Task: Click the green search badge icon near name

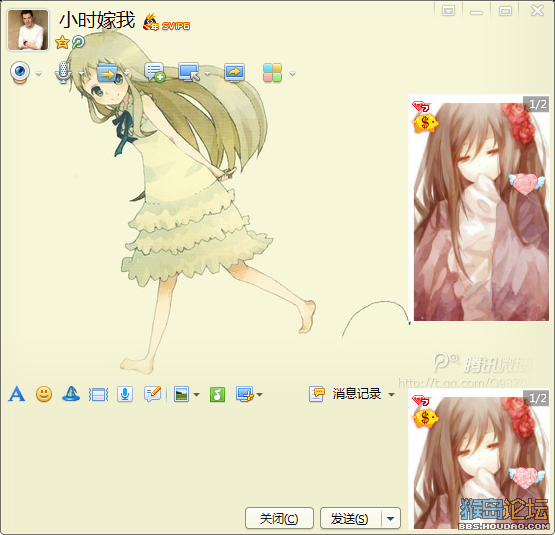Action: pos(78,42)
